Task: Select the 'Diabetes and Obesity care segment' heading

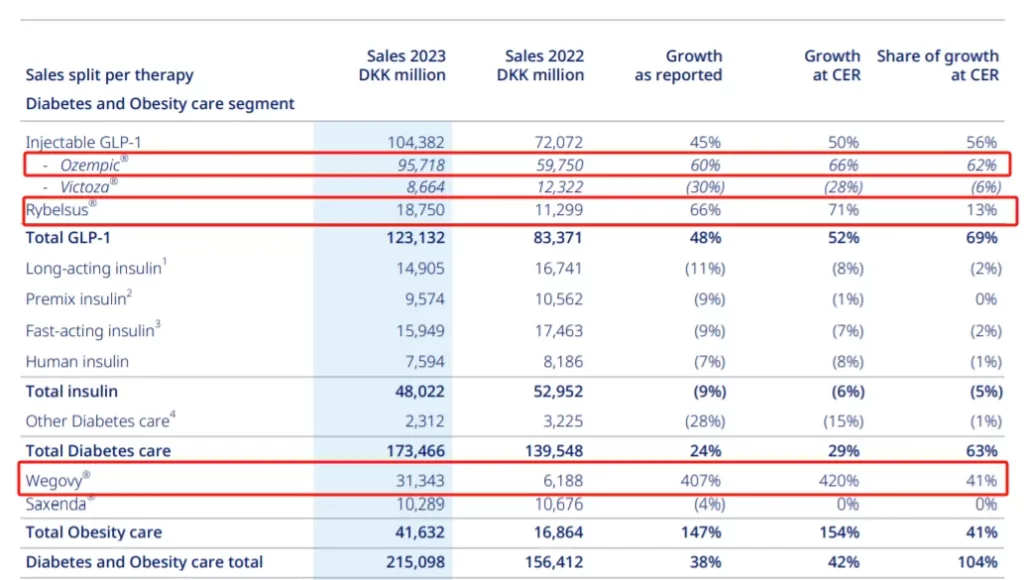Action: pos(160,104)
